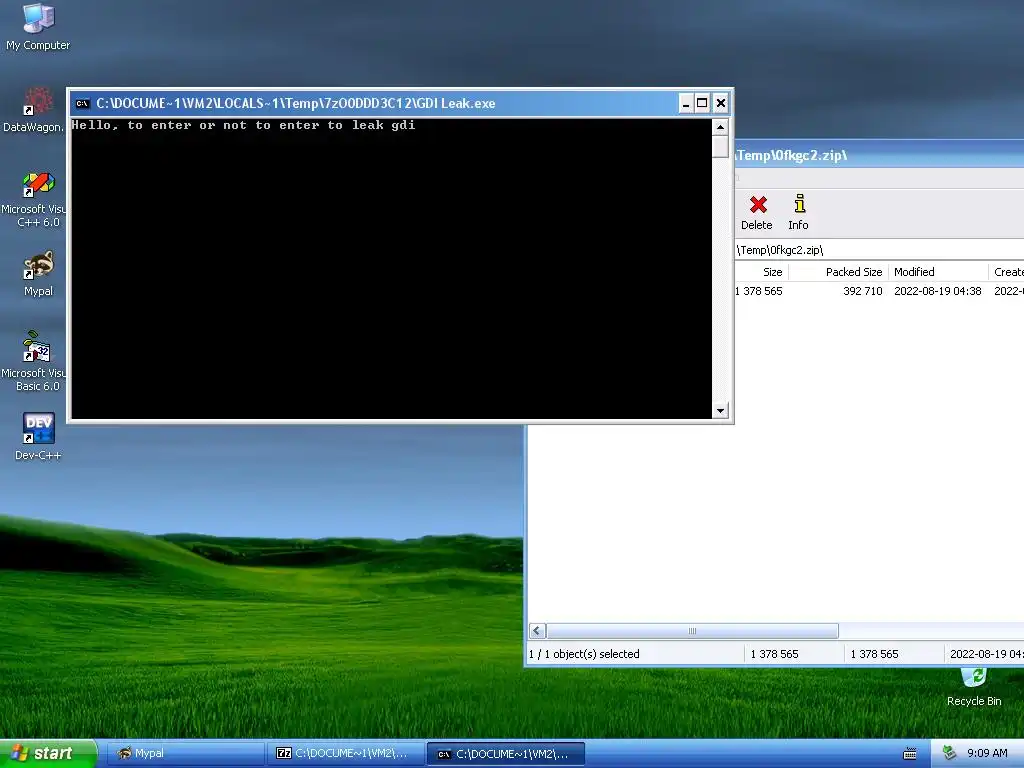
Task: Click the 7-Zip horizontal scrollbar thumb
Action: point(692,631)
